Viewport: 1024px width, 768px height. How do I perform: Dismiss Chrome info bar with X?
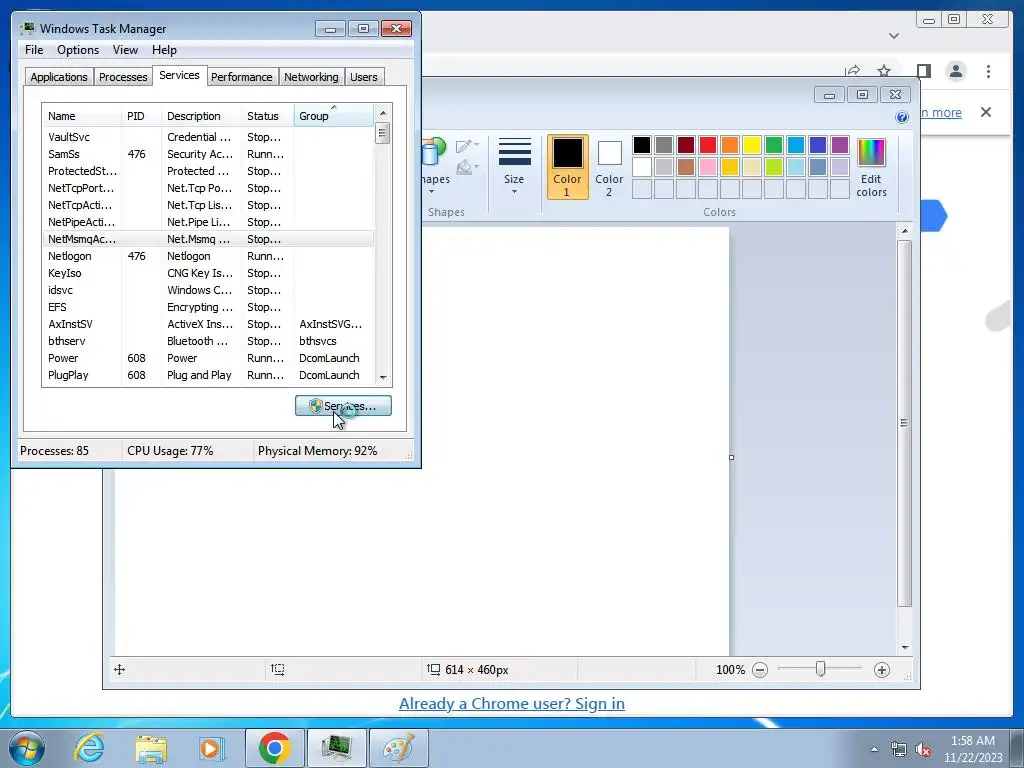986,112
